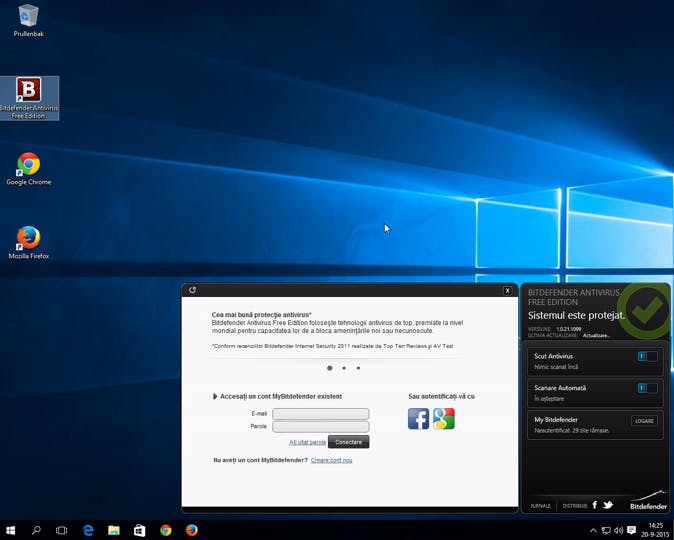Click the 'Nimic scanat încă' status text

coord(556,367)
